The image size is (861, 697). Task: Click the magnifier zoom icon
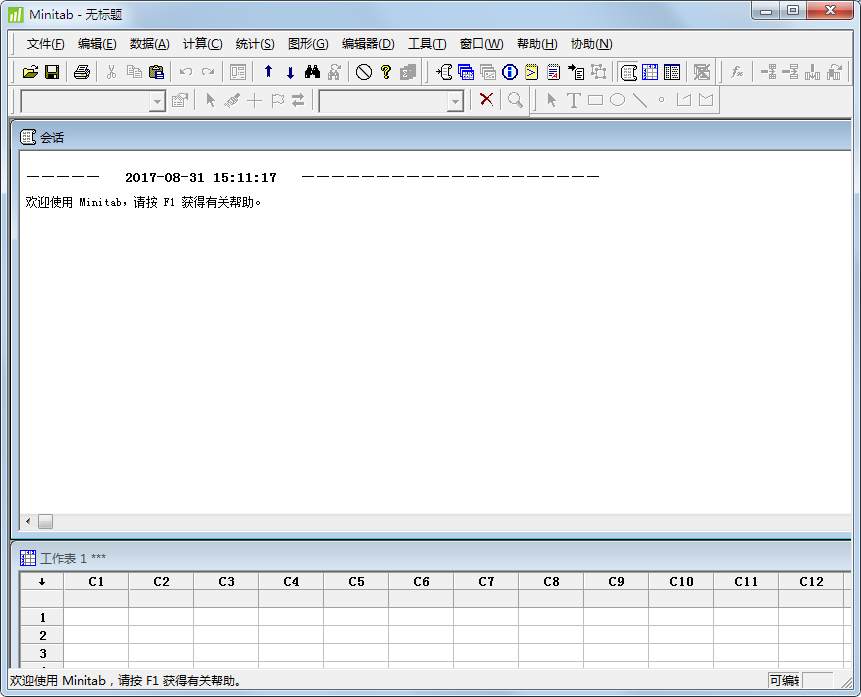click(515, 100)
